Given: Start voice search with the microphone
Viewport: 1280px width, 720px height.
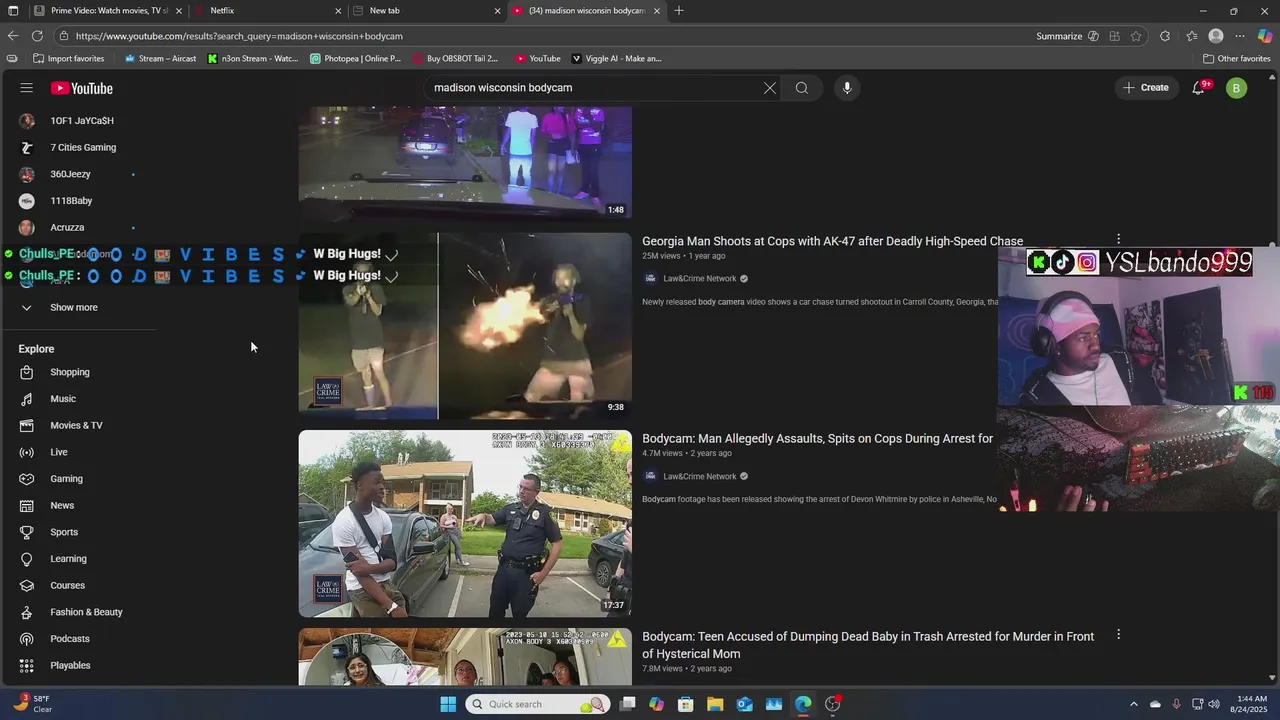Looking at the screenshot, I should point(847,88).
